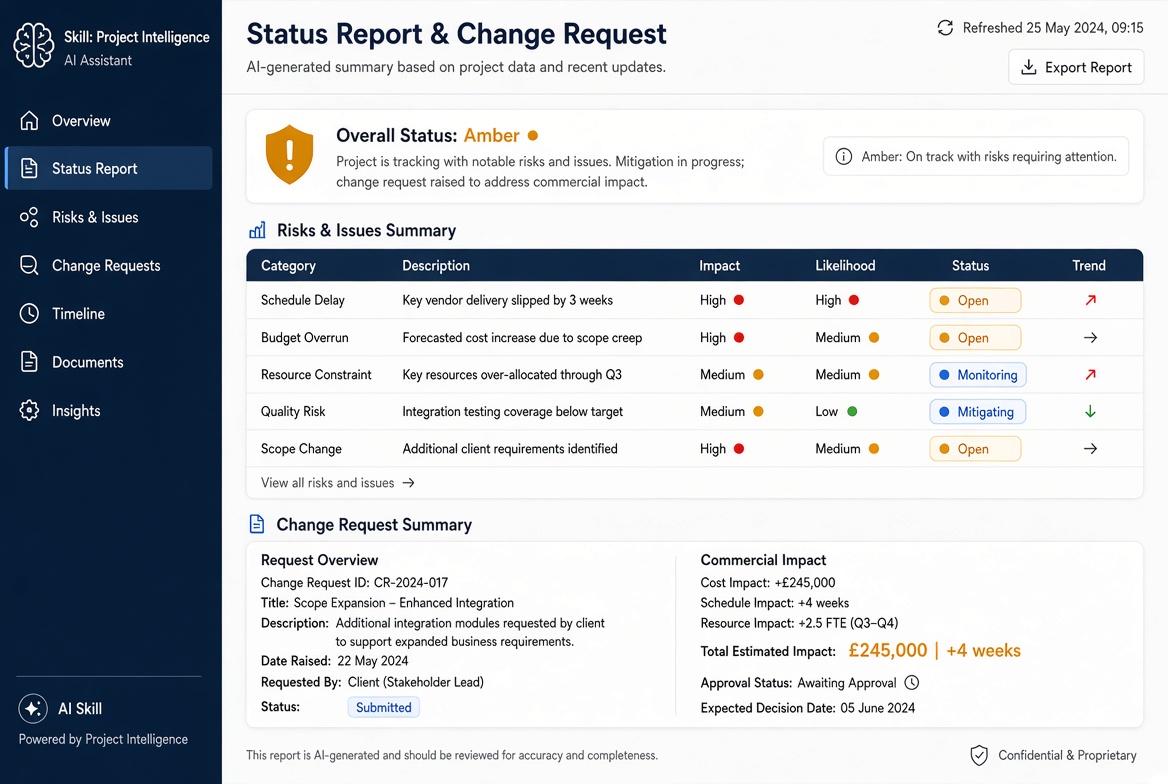Click 'Cost Impact: +£245,000' line
This screenshot has height=784, width=1168.
pos(767,583)
